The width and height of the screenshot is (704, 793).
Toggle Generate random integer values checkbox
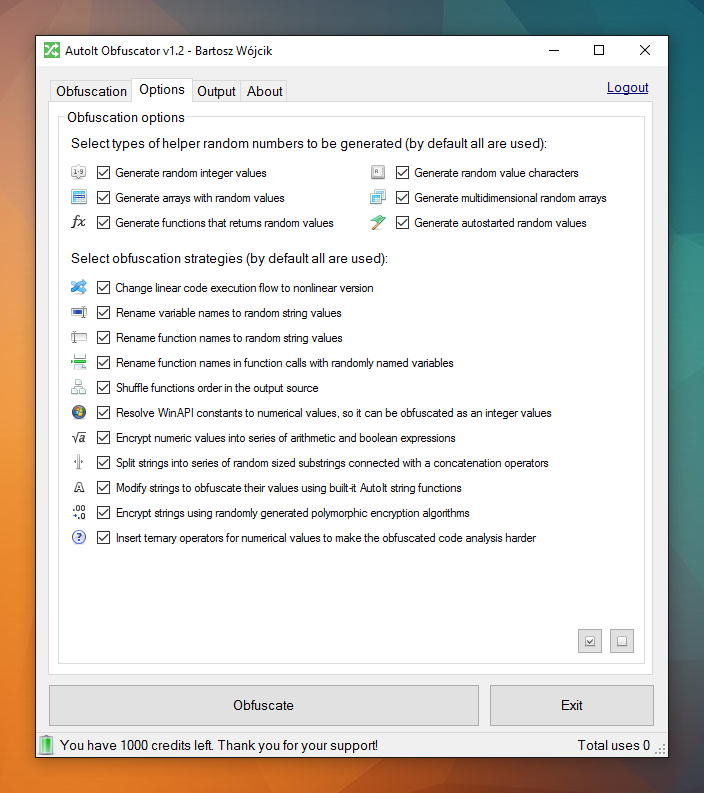[103, 172]
